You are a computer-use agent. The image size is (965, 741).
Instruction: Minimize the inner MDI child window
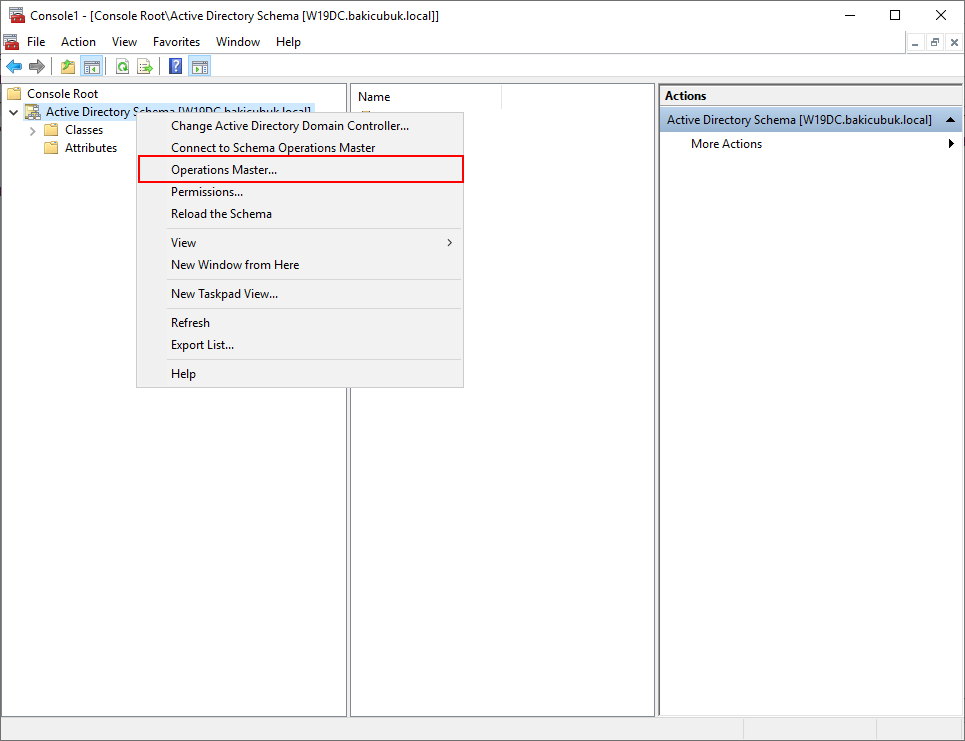pyautogui.click(x=915, y=42)
